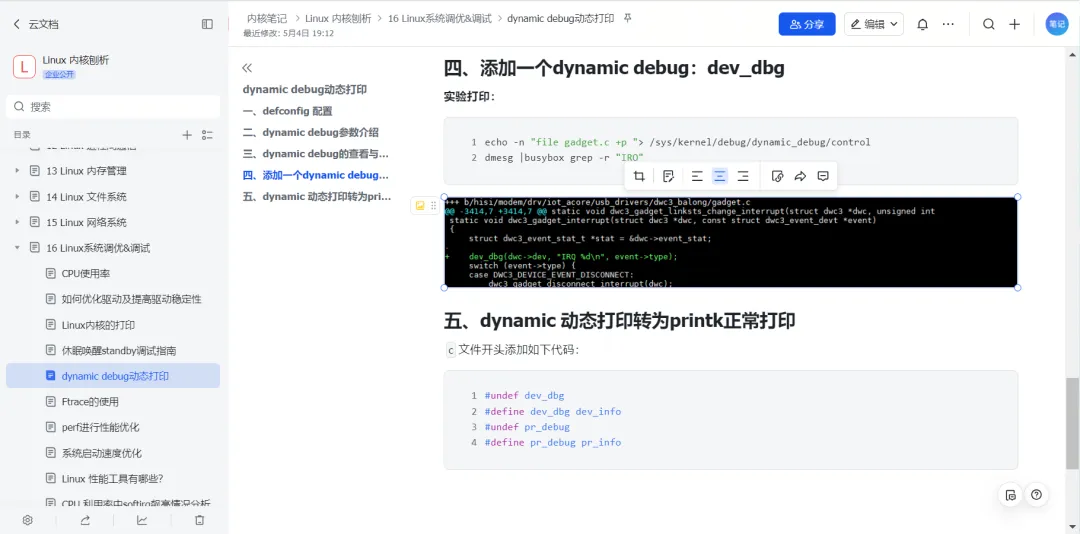
Task: Toggle the left sidebar panel
Action: pyautogui.click(x=207, y=24)
